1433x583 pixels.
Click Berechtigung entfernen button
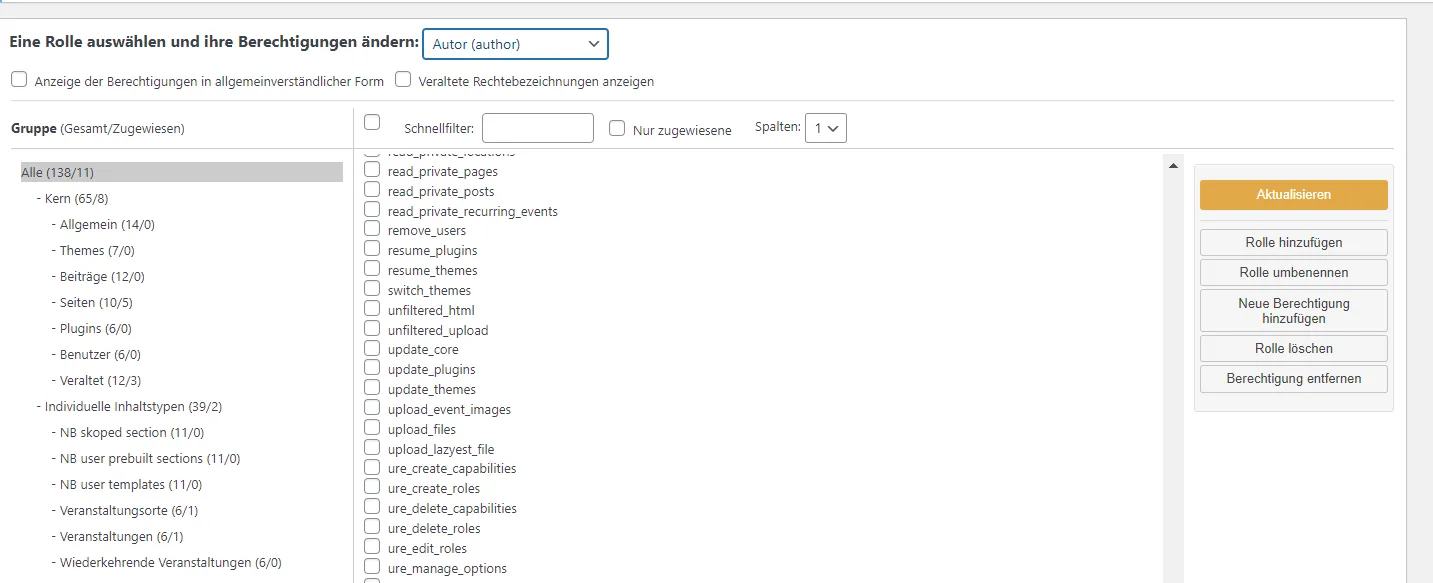tap(1293, 379)
